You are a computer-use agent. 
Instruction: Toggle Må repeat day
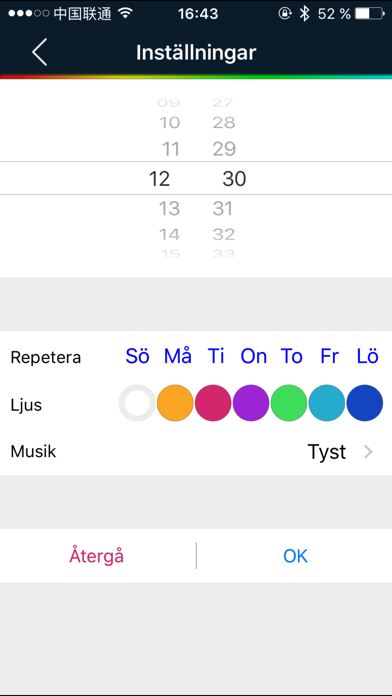click(178, 356)
